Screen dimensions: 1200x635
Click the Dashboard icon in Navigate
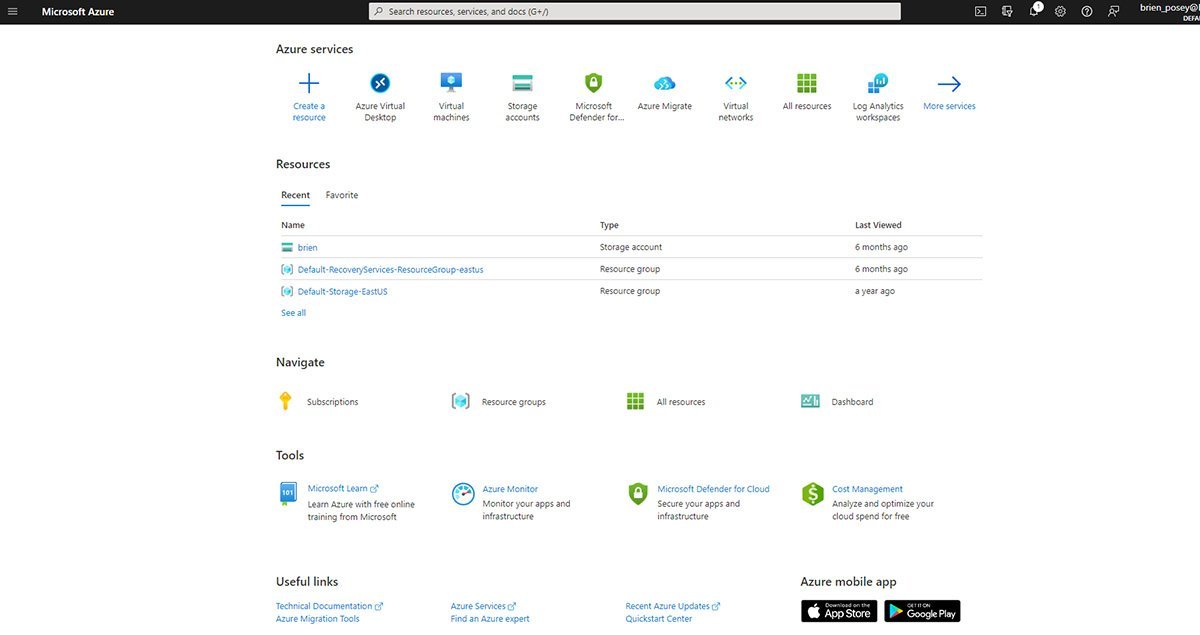coord(810,401)
